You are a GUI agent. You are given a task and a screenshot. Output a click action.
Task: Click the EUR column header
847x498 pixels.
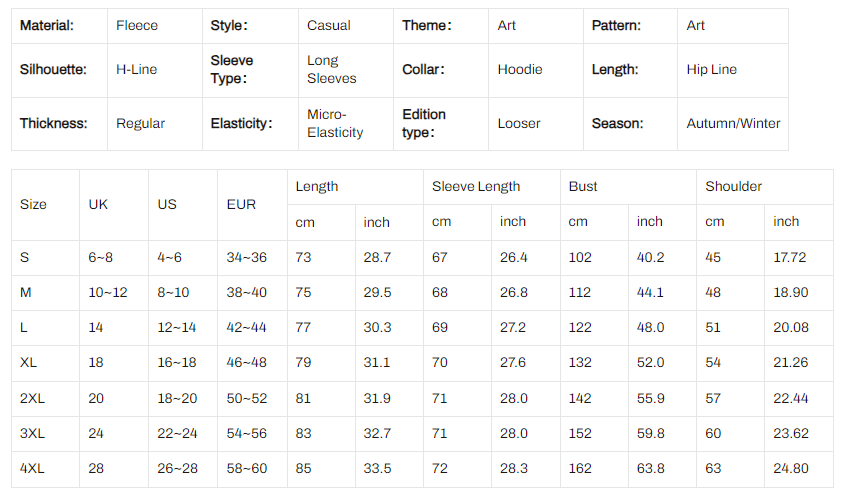click(241, 204)
